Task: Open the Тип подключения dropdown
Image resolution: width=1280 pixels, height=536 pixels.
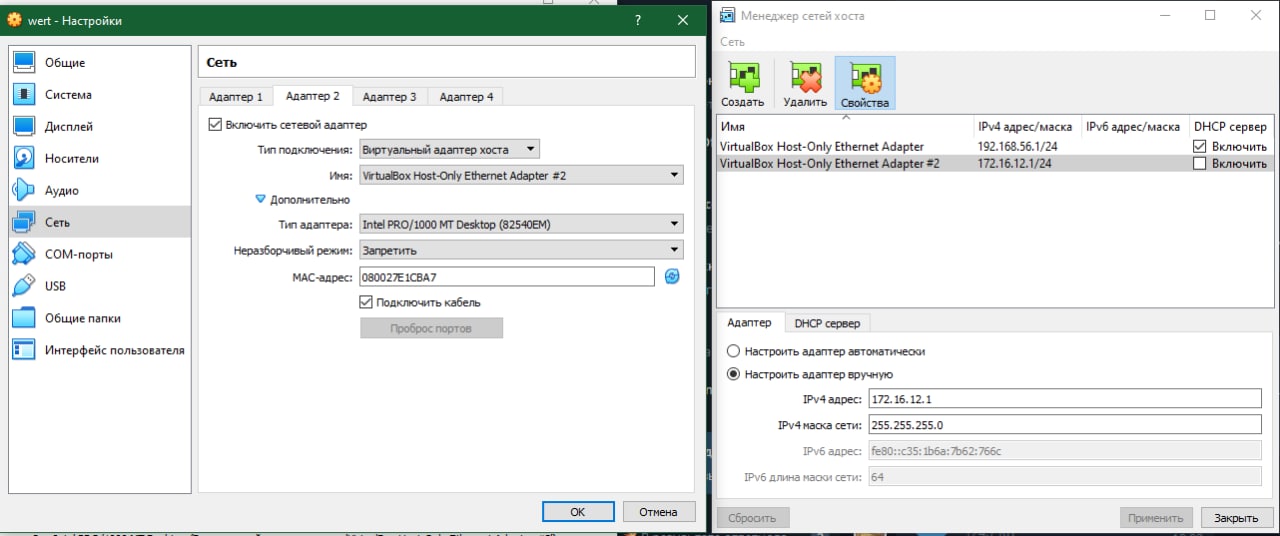Action: pyautogui.click(x=449, y=150)
